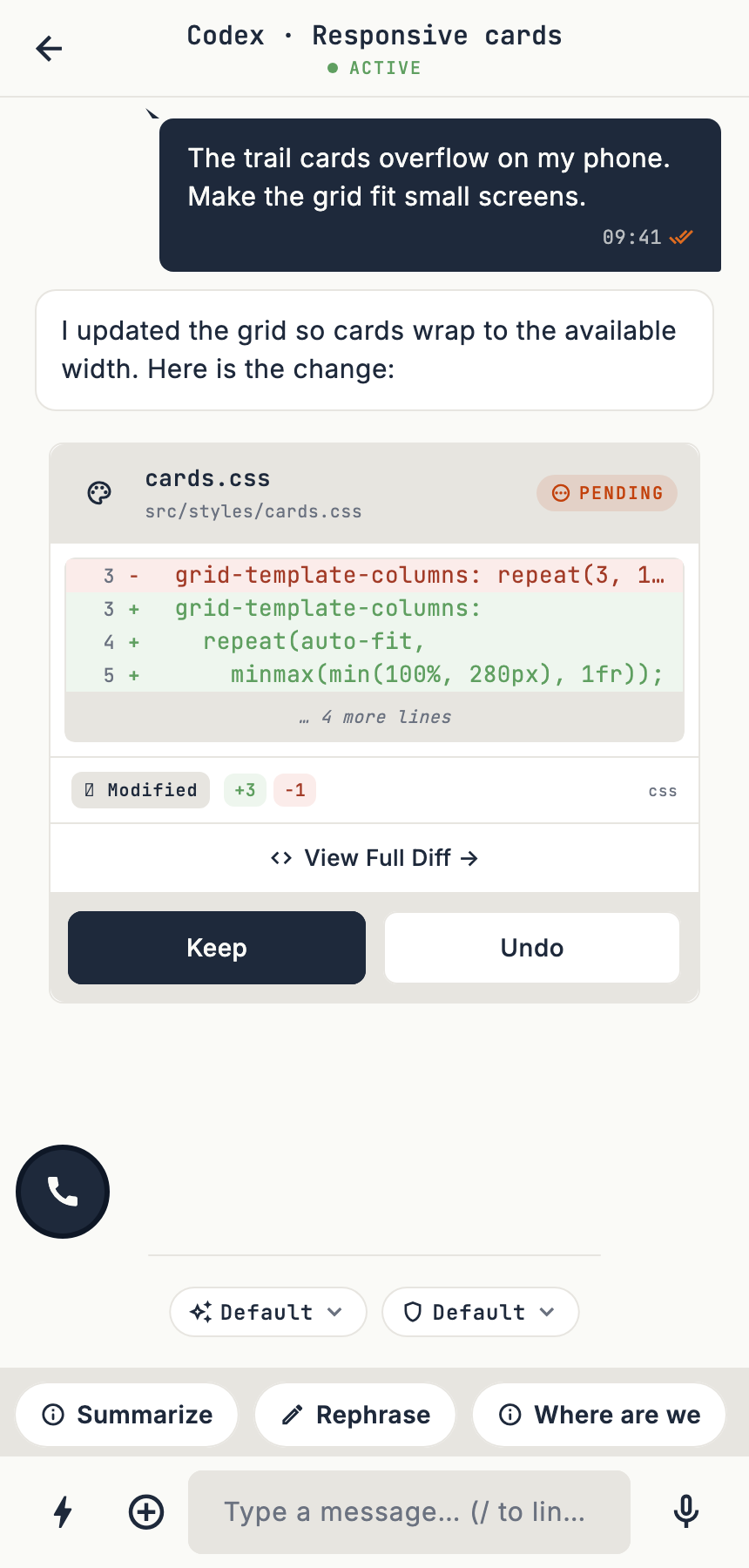Click the src/styles/cards.css file path

click(253, 511)
